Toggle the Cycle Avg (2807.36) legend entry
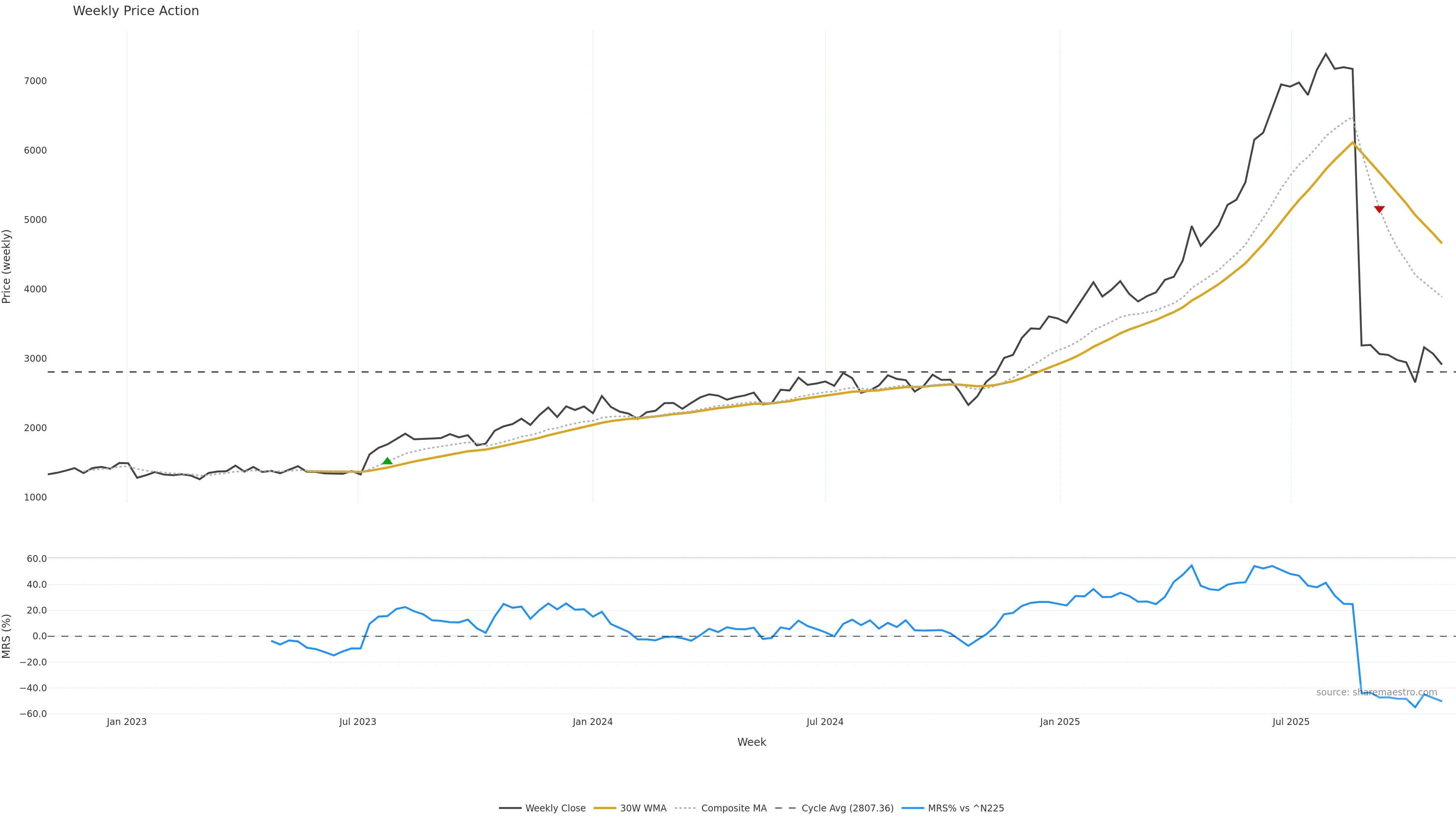This screenshot has height=819, width=1456. click(847, 808)
